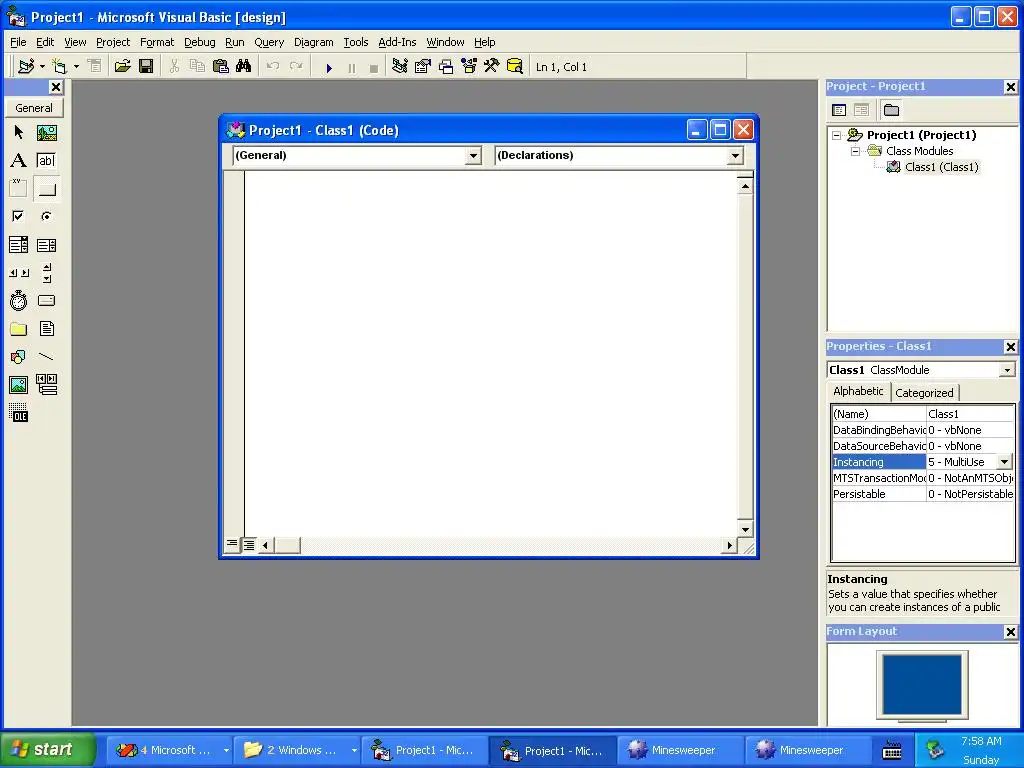Select the Frame control tool

pos(18,189)
